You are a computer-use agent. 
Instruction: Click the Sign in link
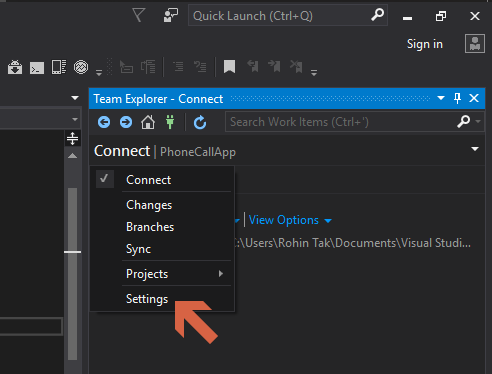[425, 44]
